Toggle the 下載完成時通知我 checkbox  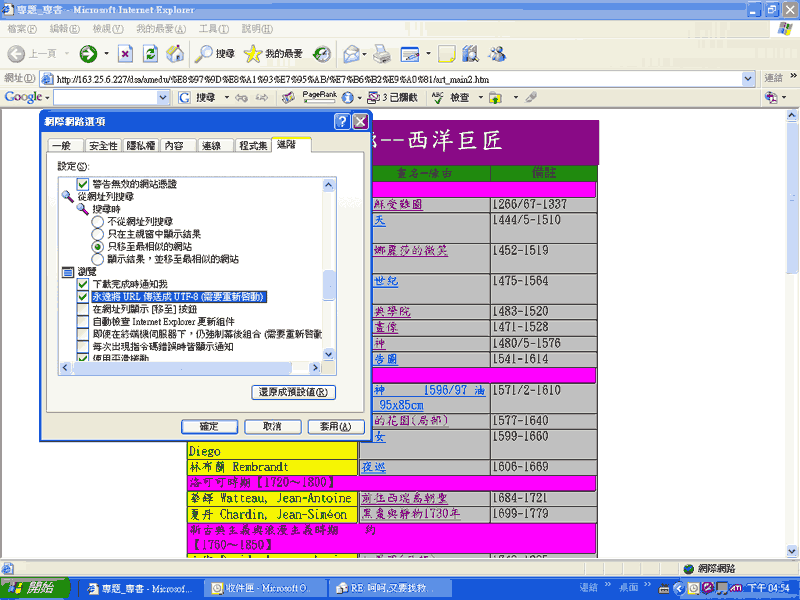coord(83,284)
